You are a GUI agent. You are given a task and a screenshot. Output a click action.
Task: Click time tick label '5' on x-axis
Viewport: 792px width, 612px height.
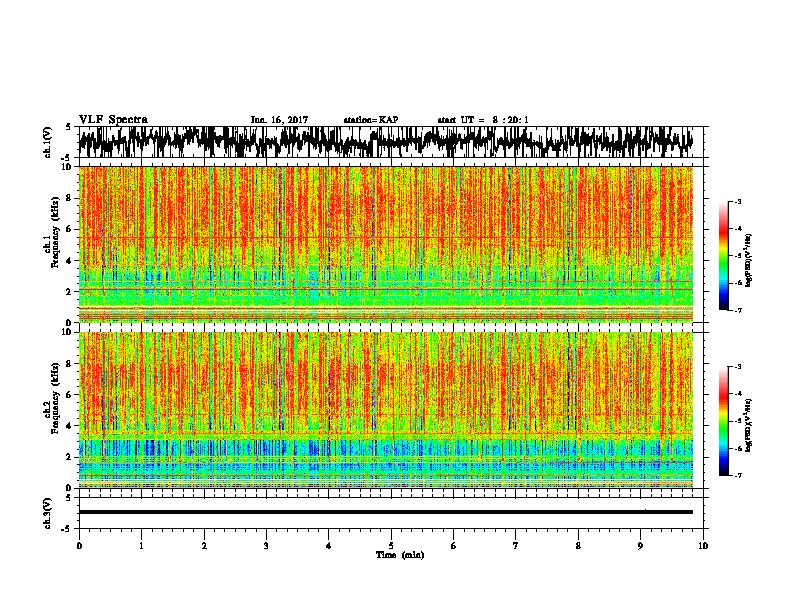click(391, 546)
